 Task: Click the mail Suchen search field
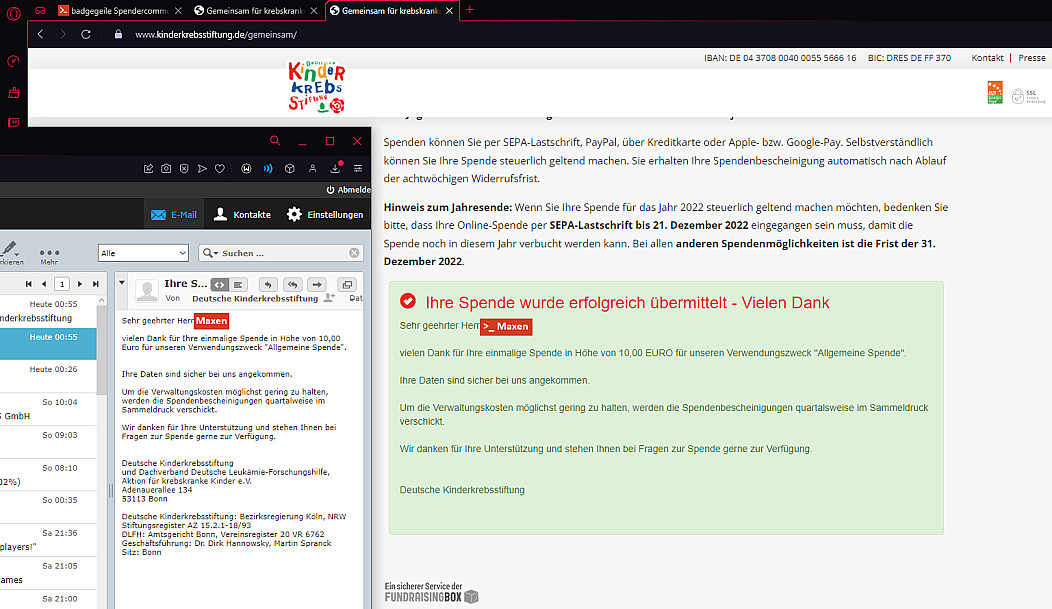[281, 253]
